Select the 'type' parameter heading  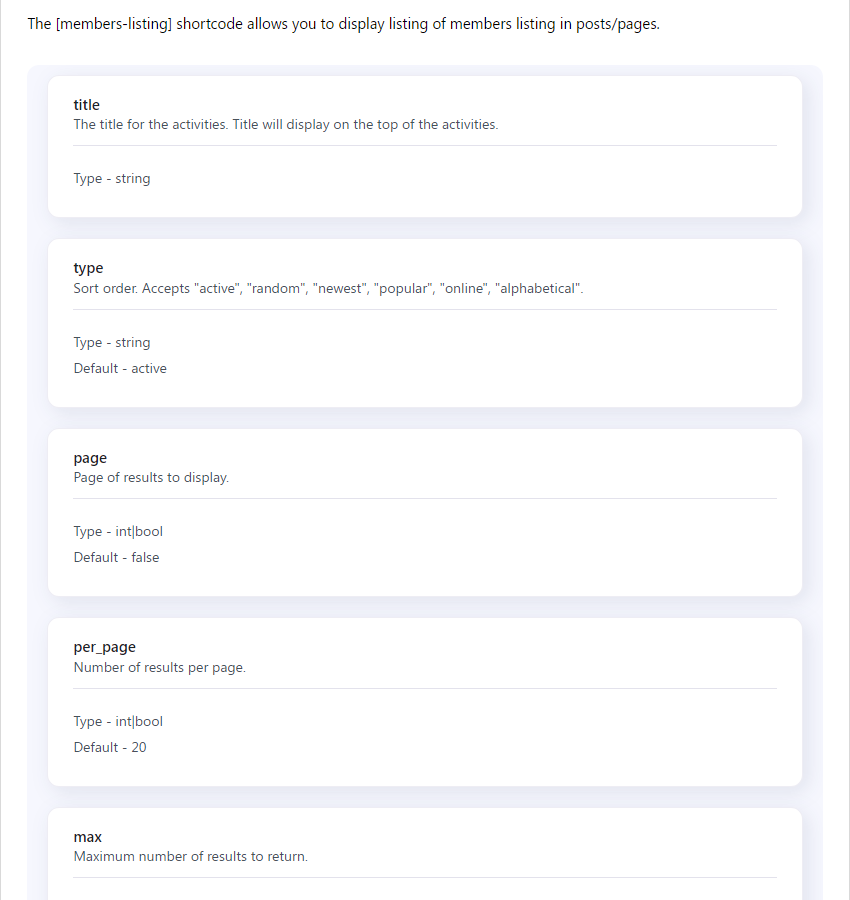(x=88, y=268)
